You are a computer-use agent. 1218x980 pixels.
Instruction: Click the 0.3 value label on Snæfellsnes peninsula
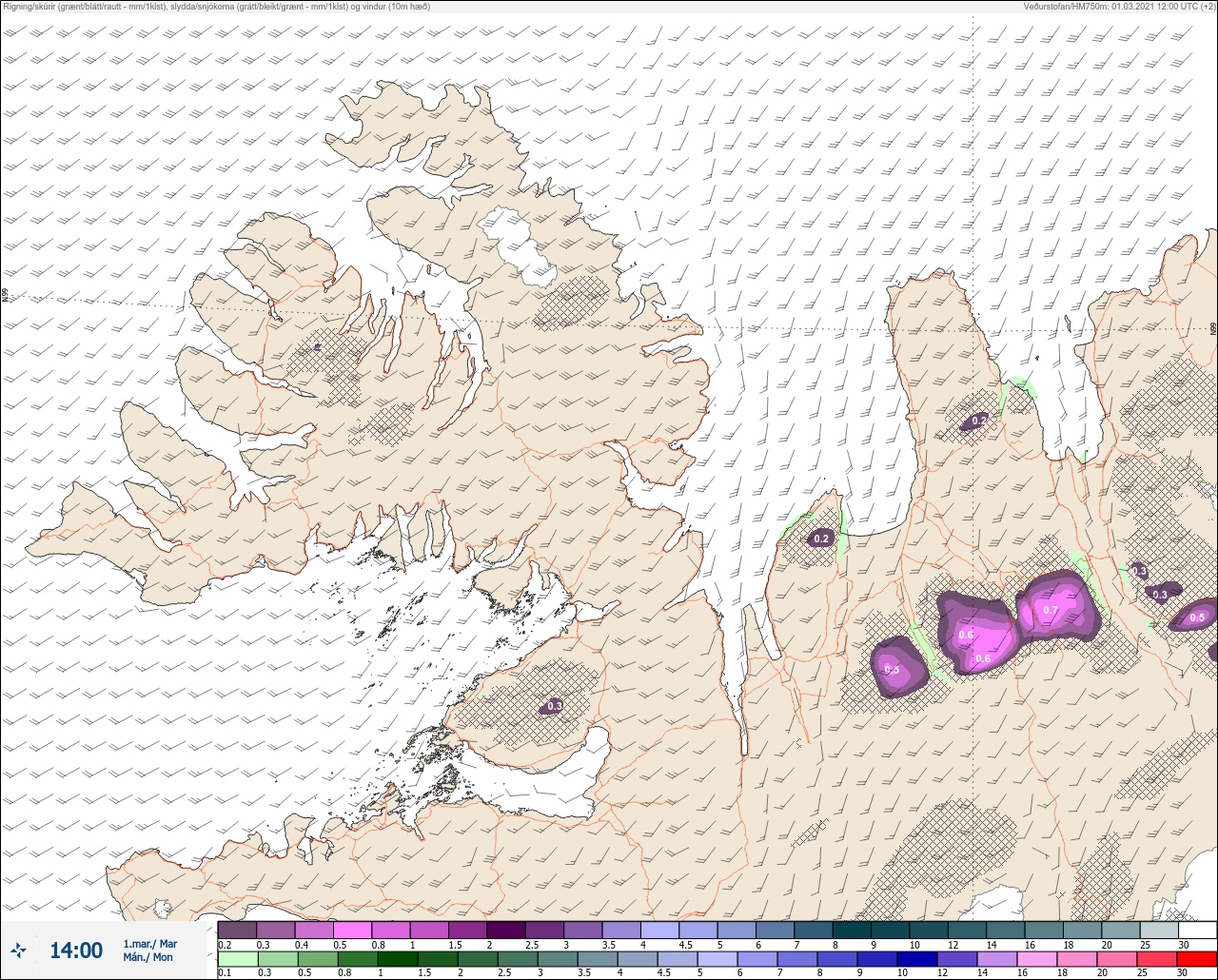point(554,706)
